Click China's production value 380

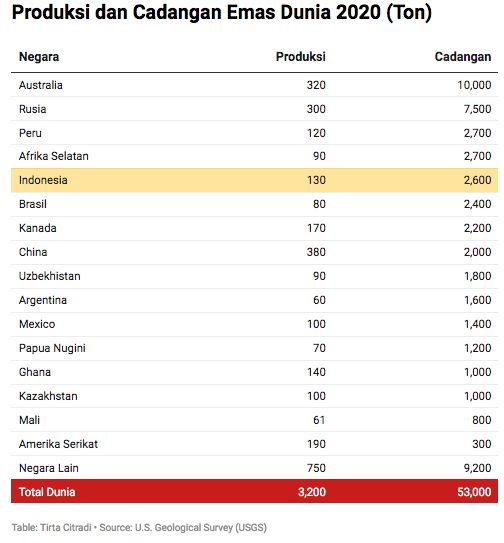coord(316,252)
